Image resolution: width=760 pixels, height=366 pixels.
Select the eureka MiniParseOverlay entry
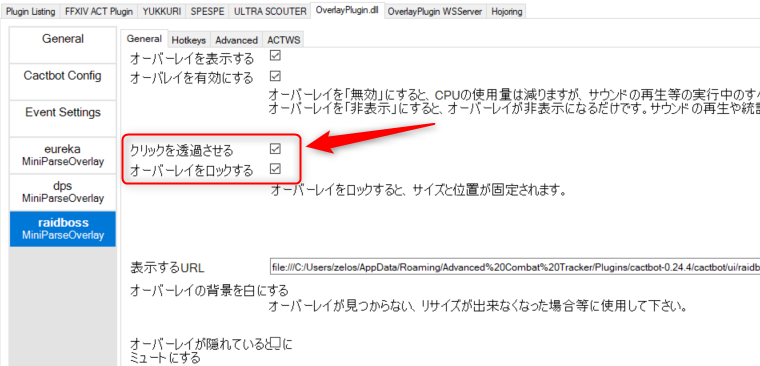click(63, 155)
